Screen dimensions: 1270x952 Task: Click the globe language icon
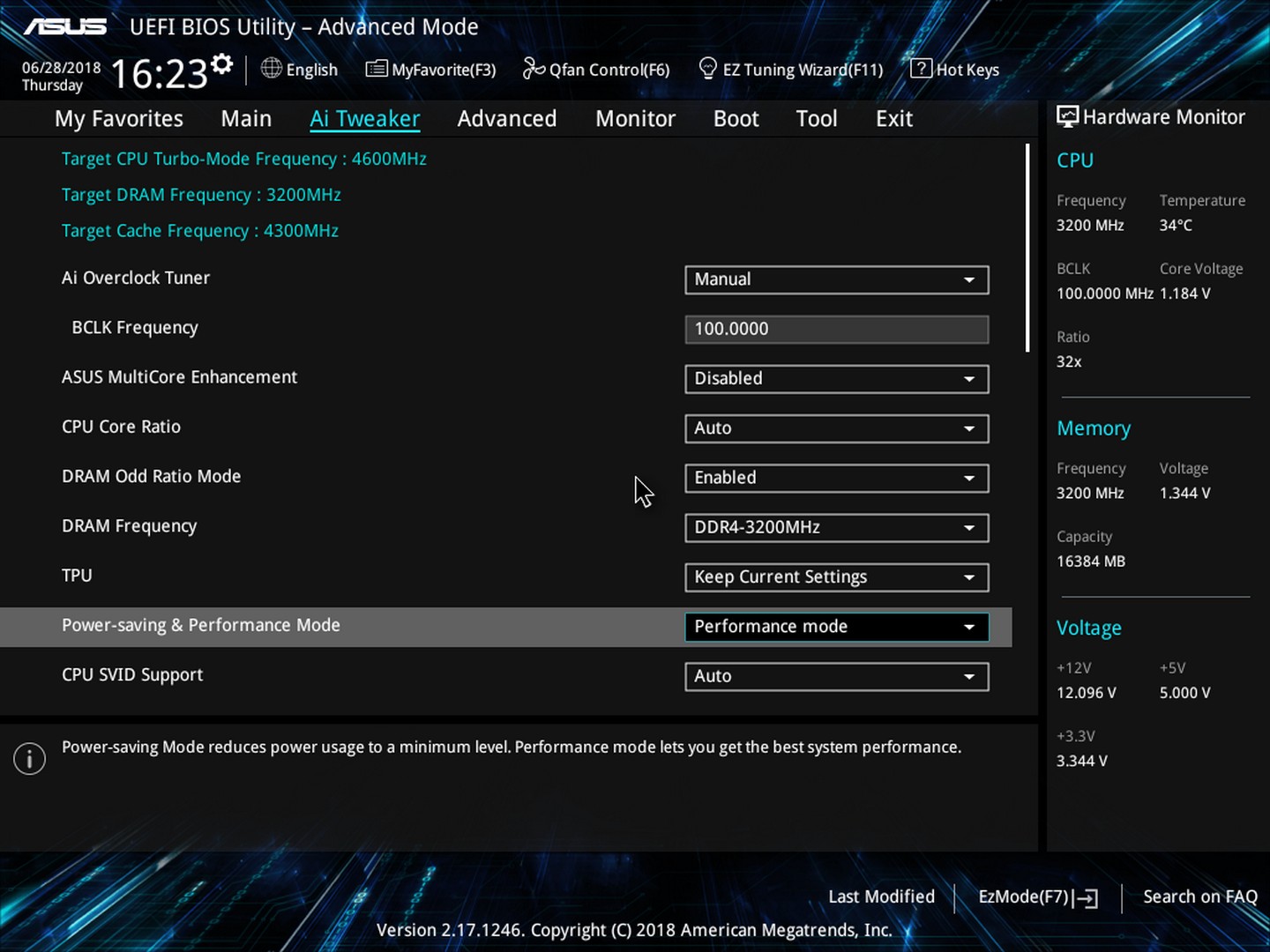click(272, 68)
